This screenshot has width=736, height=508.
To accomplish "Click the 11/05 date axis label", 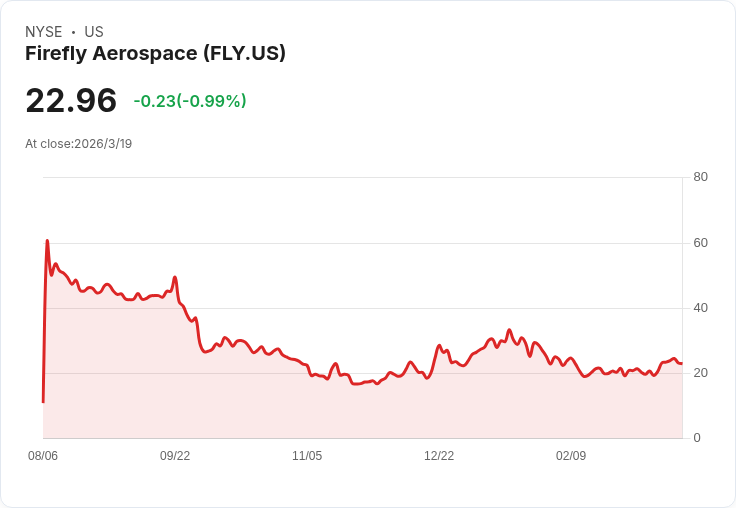I will pyautogui.click(x=307, y=455).
